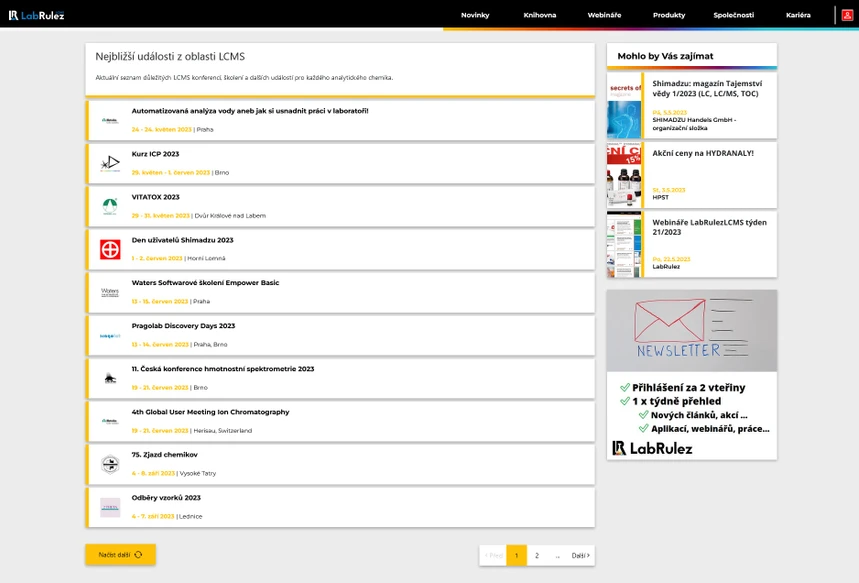The image size is (859, 583).
Task: Click the Pragolab Discovery Days logo
Action: click(110, 336)
